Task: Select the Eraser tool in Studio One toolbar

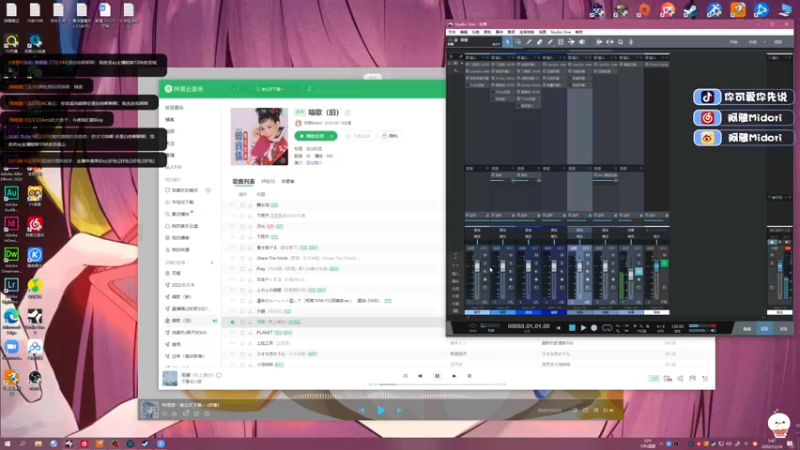Action: click(539, 42)
